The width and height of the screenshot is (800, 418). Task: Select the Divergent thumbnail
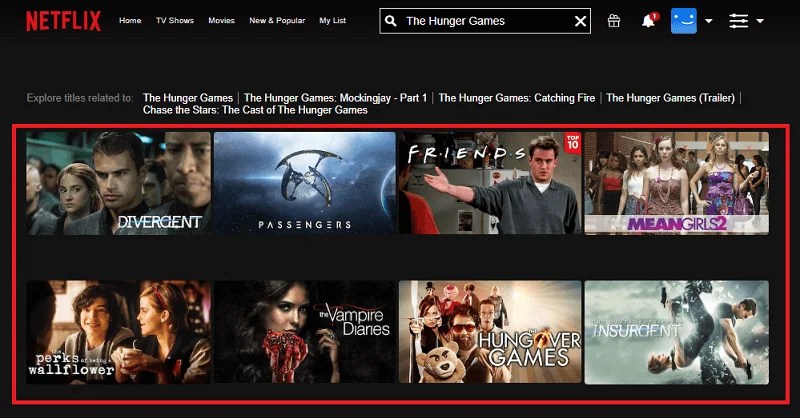click(x=118, y=183)
